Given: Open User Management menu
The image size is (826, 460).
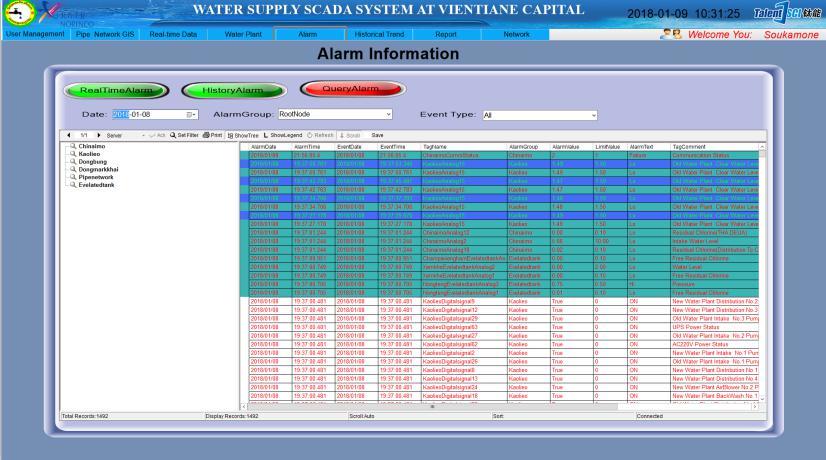Looking at the screenshot, I should click(35, 34).
